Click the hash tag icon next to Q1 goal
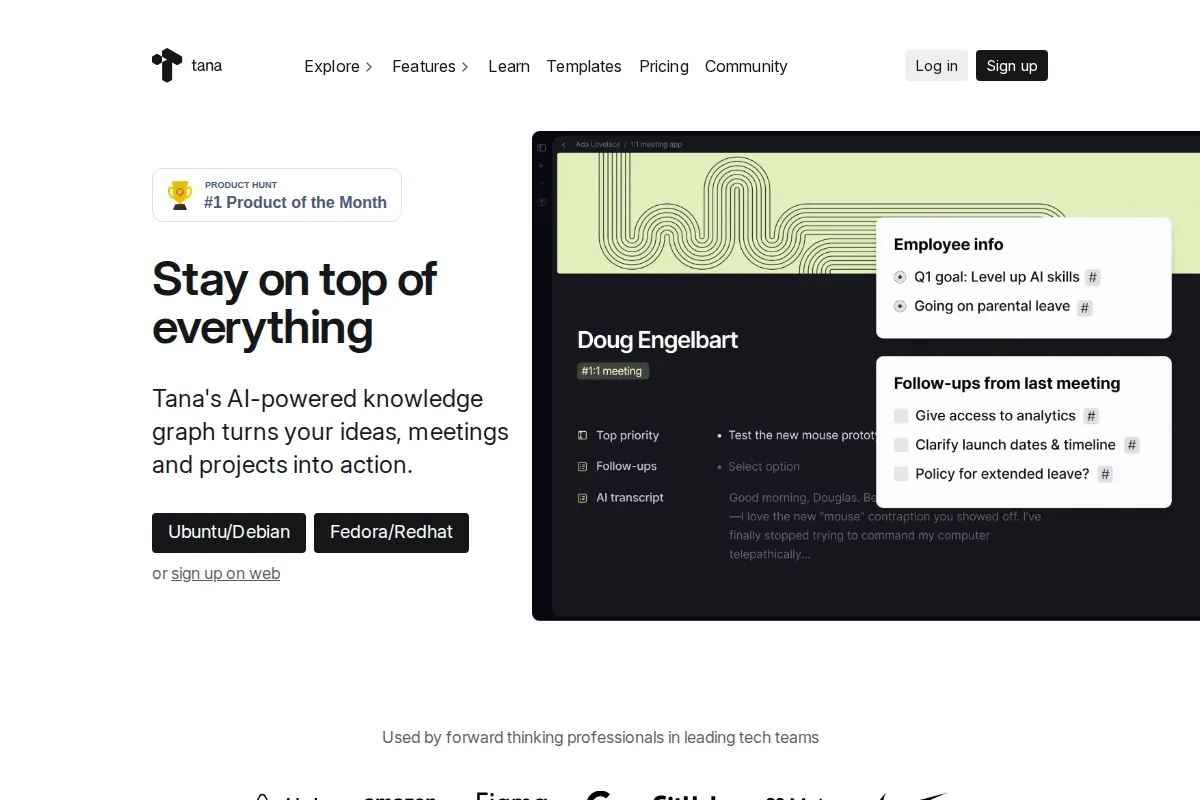1200x800 pixels. pyautogui.click(x=1093, y=278)
